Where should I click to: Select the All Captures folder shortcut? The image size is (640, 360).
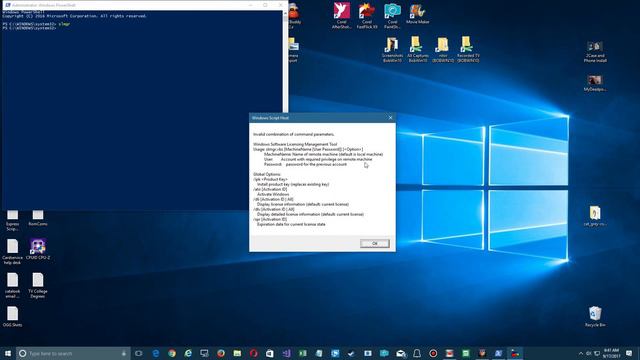418,49
